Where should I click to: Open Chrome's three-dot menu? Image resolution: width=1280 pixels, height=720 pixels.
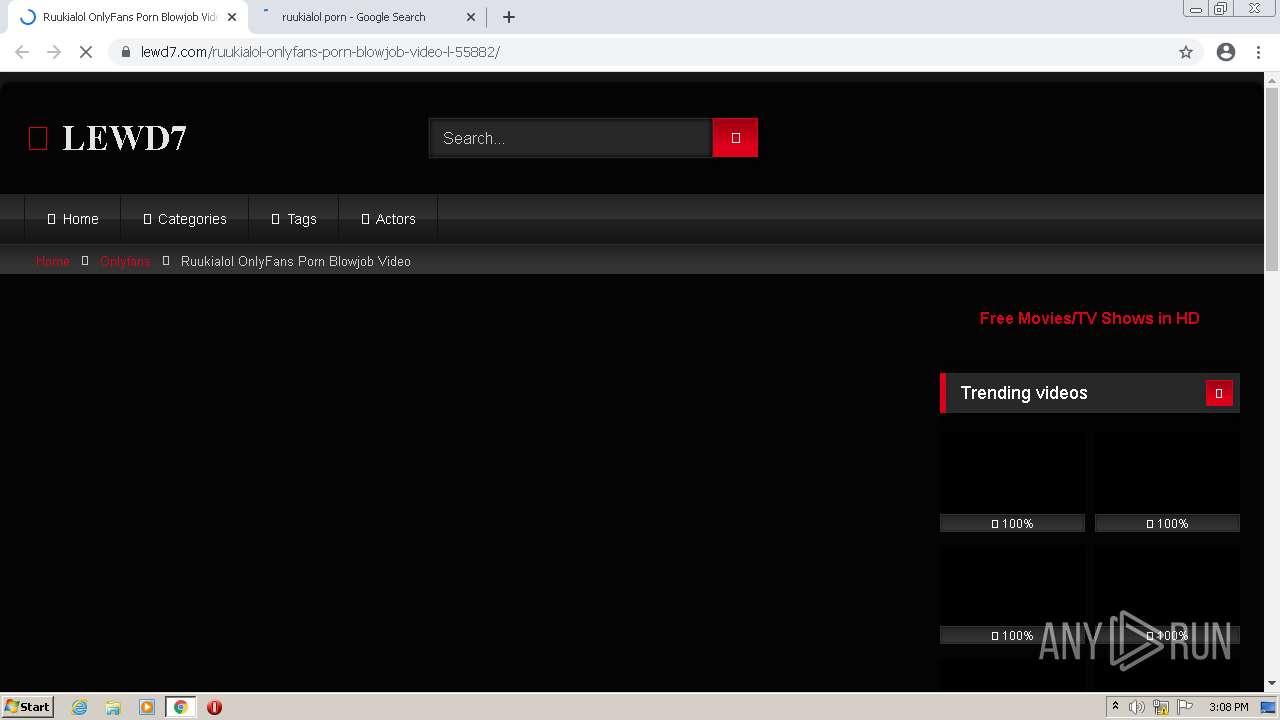tap(1259, 52)
